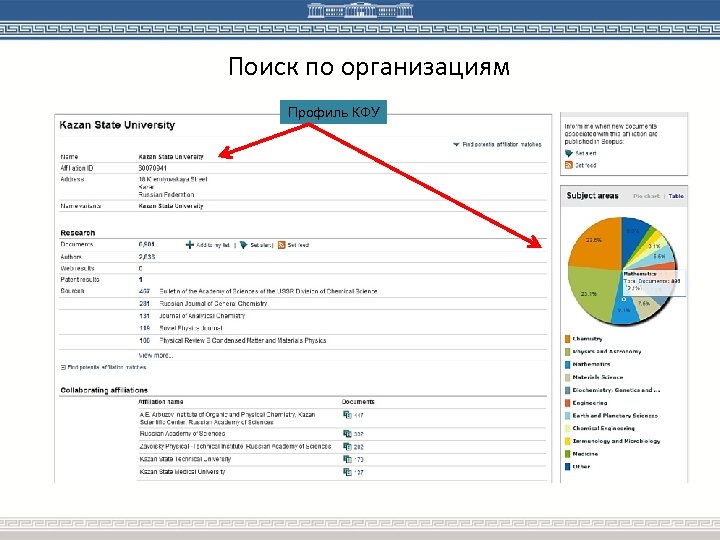Image resolution: width=720 pixels, height=540 pixels.
Task: Click the beige 7.6% Materials Science pie slice
Action: [645, 307]
